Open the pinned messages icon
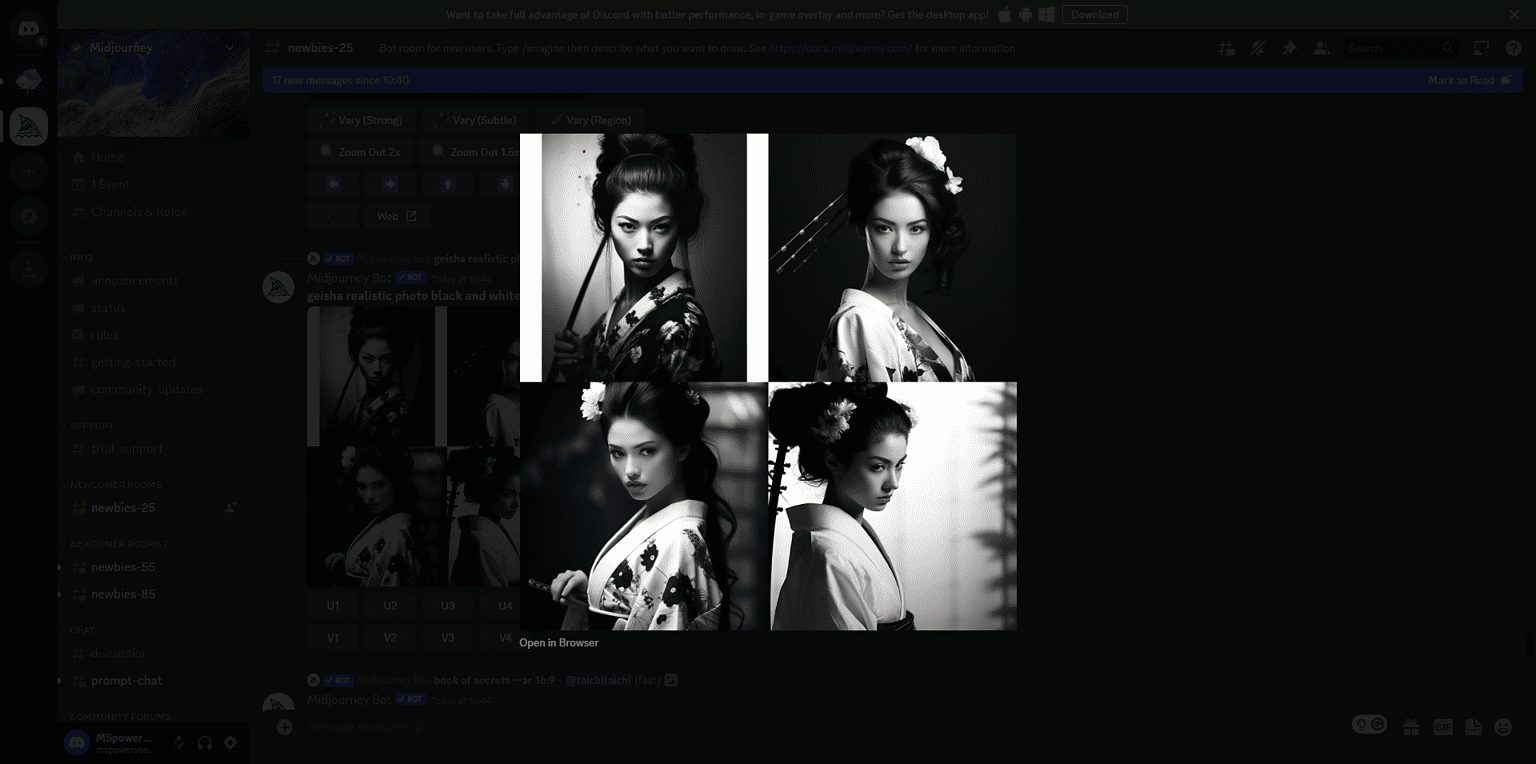This screenshot has width=1536, height=764. 1290,48
